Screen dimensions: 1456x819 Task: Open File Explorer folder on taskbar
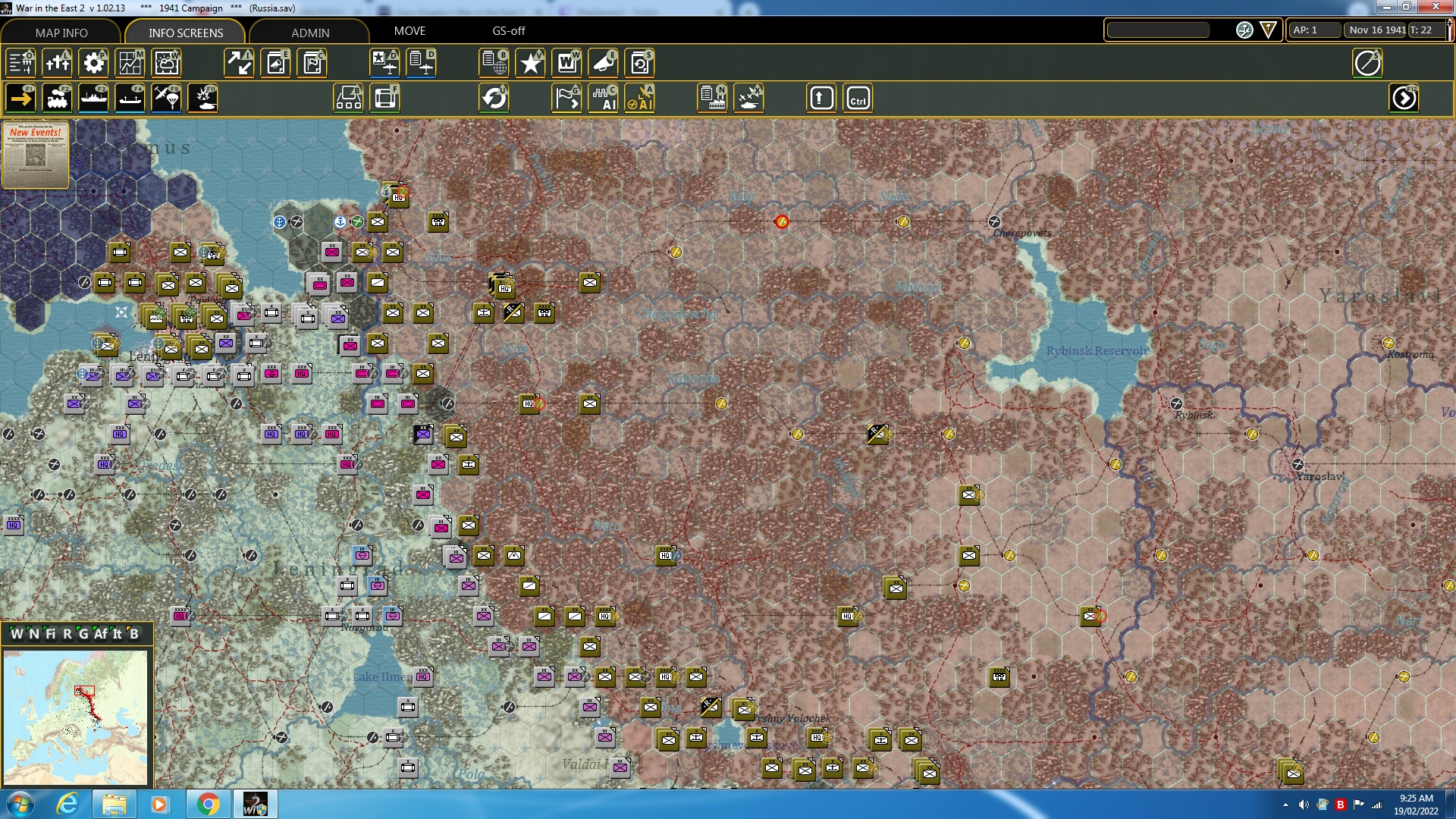point(114,804)
